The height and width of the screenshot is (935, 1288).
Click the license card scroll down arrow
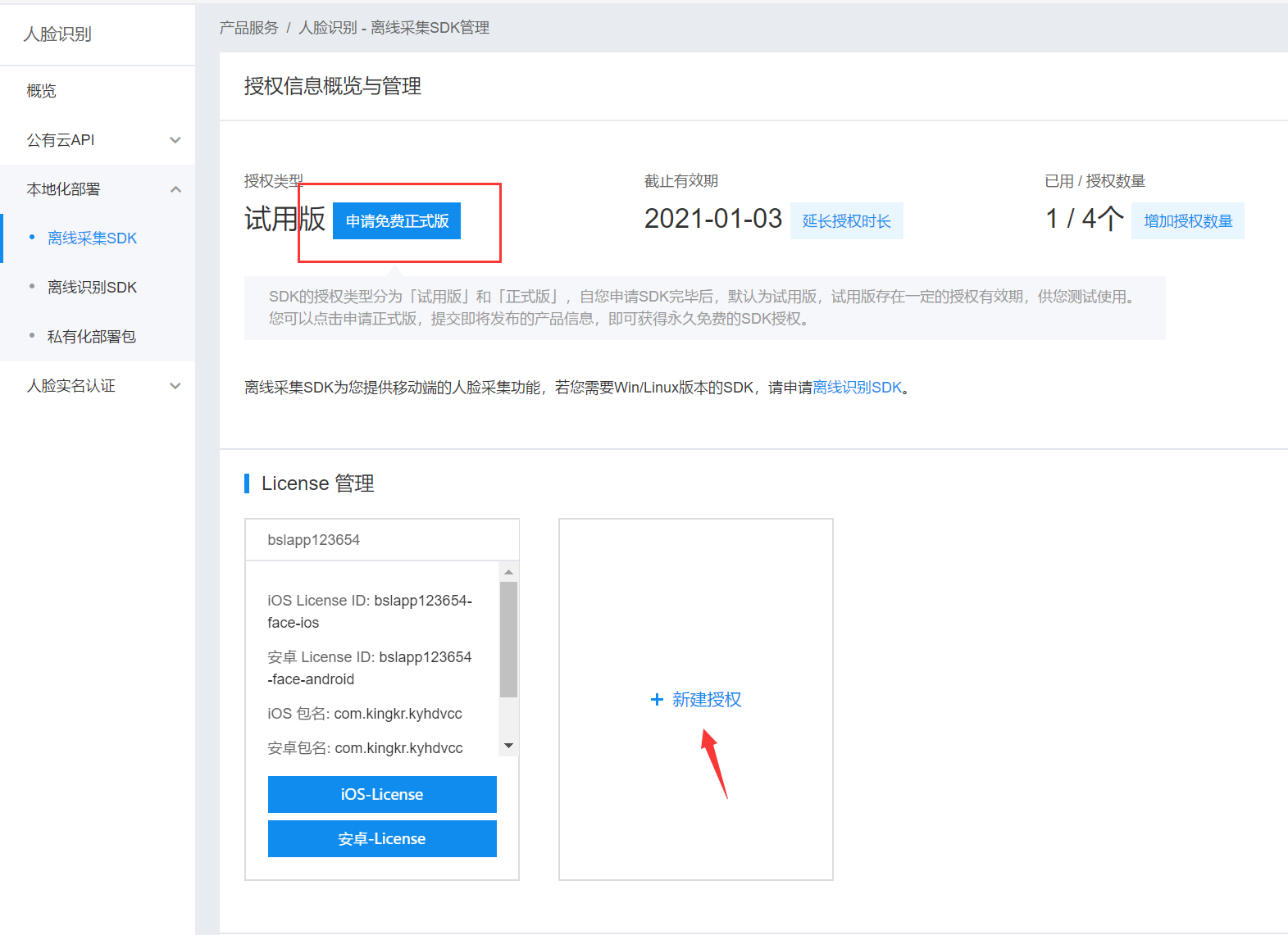click(509, 746)
